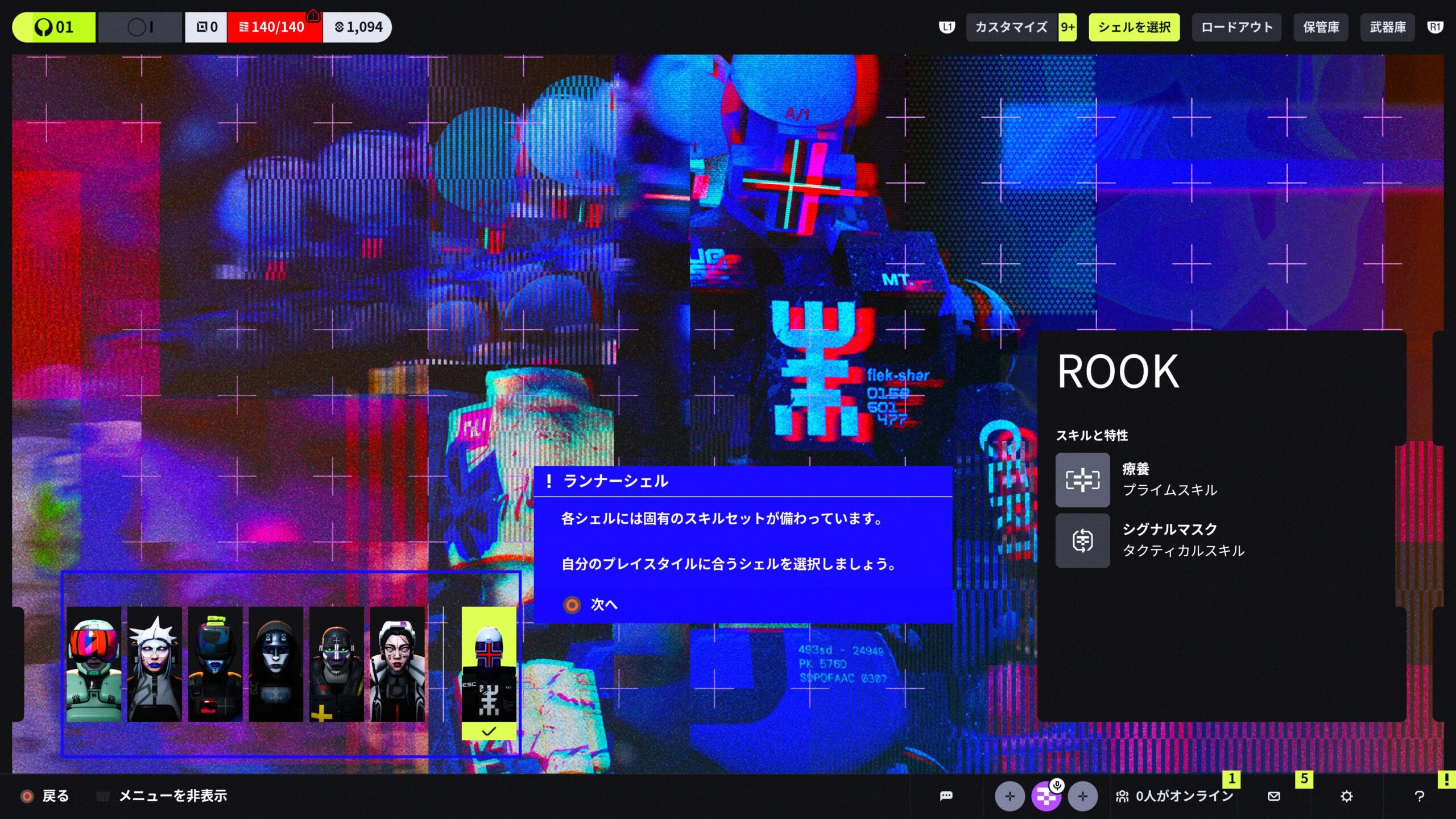Open the ロードアウト tab
The width and height of the screenshot is (1456, 819).
point(1236,27)
